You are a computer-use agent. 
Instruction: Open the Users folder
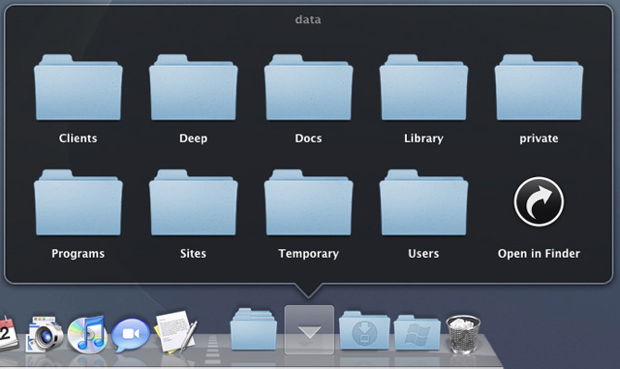(424, 202)
